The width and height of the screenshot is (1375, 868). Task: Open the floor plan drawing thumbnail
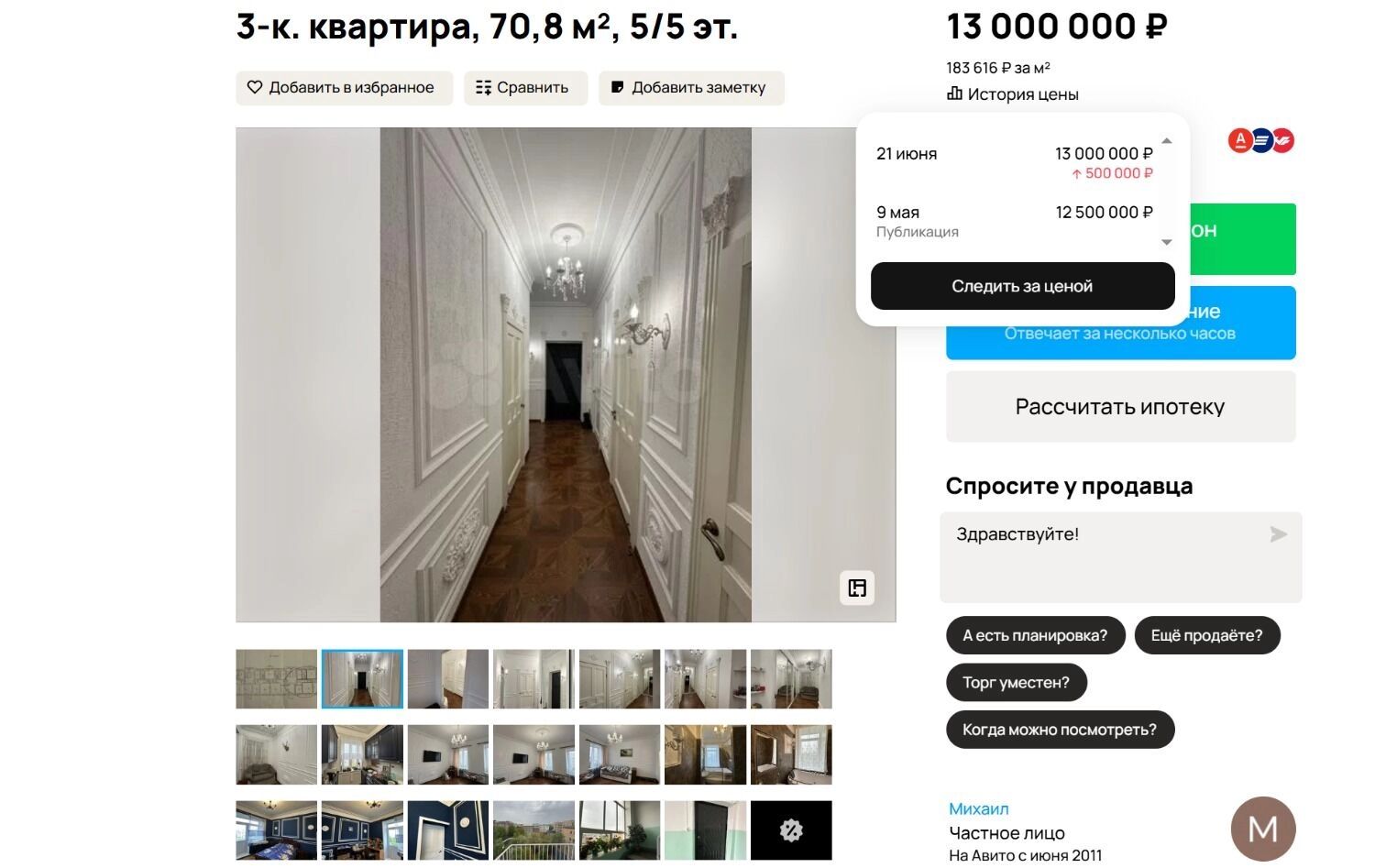276,679
